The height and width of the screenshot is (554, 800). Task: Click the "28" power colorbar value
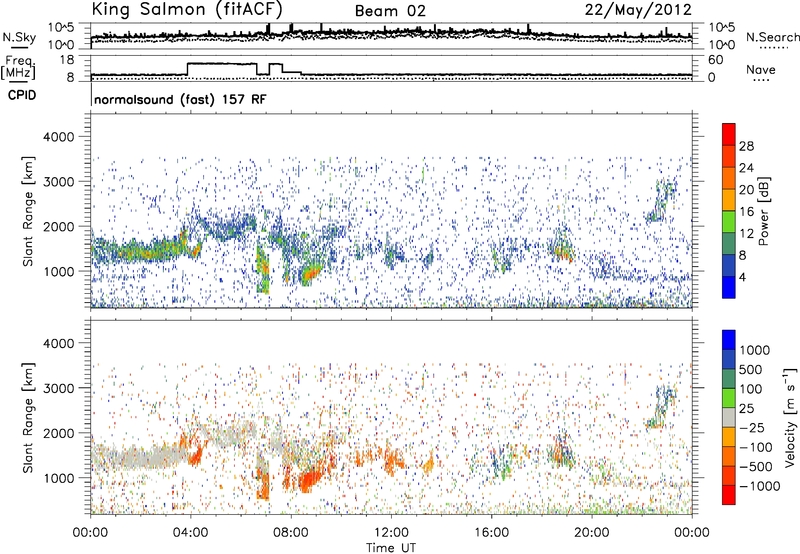point(746,146)
